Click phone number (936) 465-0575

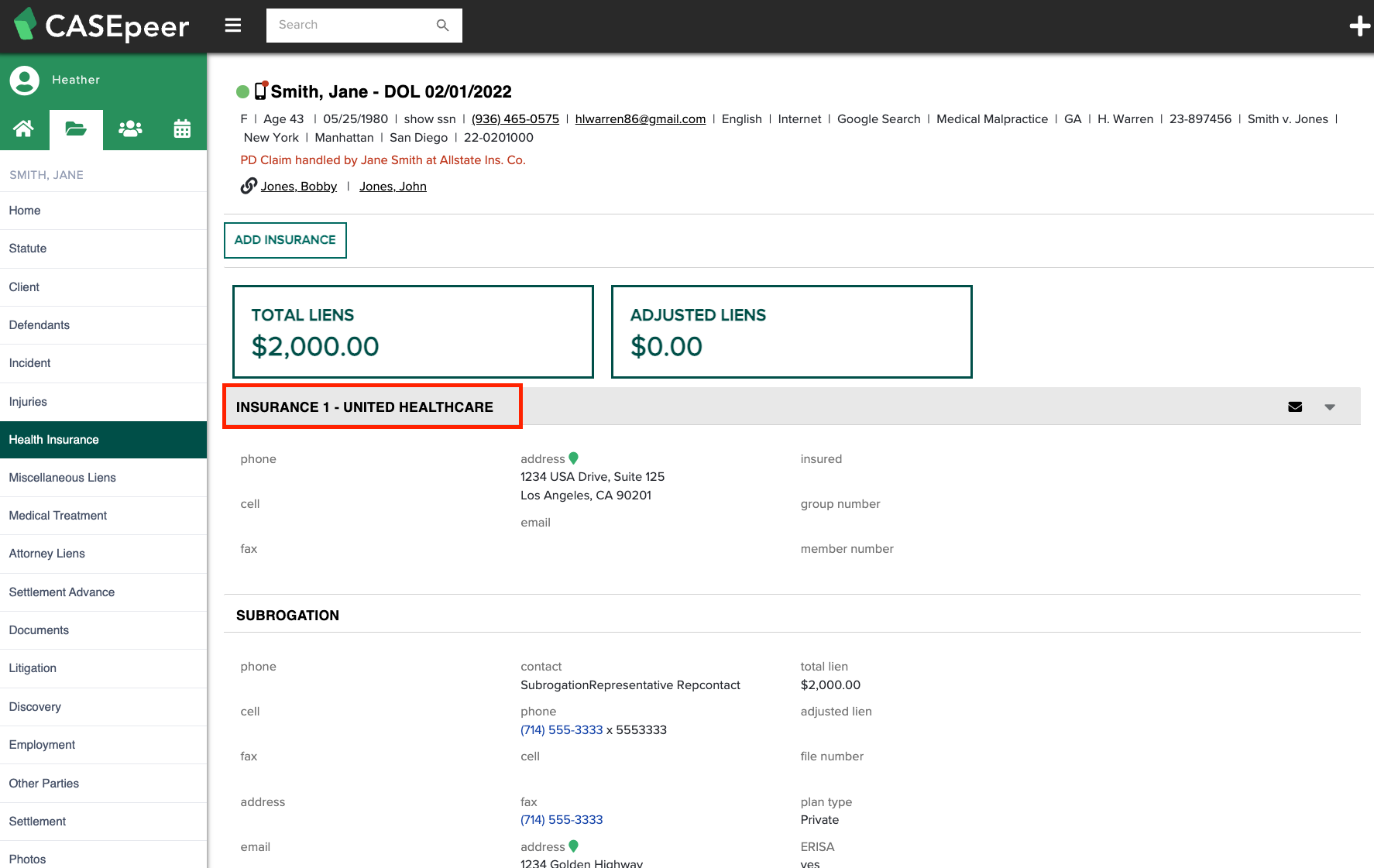pyautogui.click(x=515, y=119)
